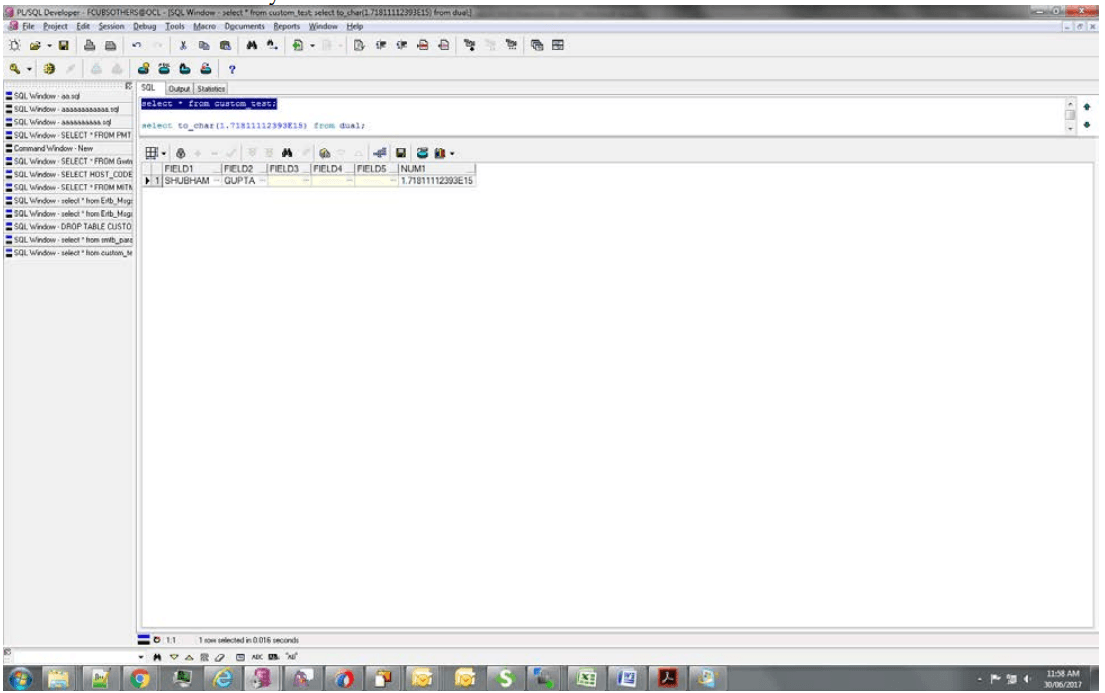Viewport: 1105px width, 693px height.
Task: Expand the chart icon dropdown arrow
Action: point(452,153)
